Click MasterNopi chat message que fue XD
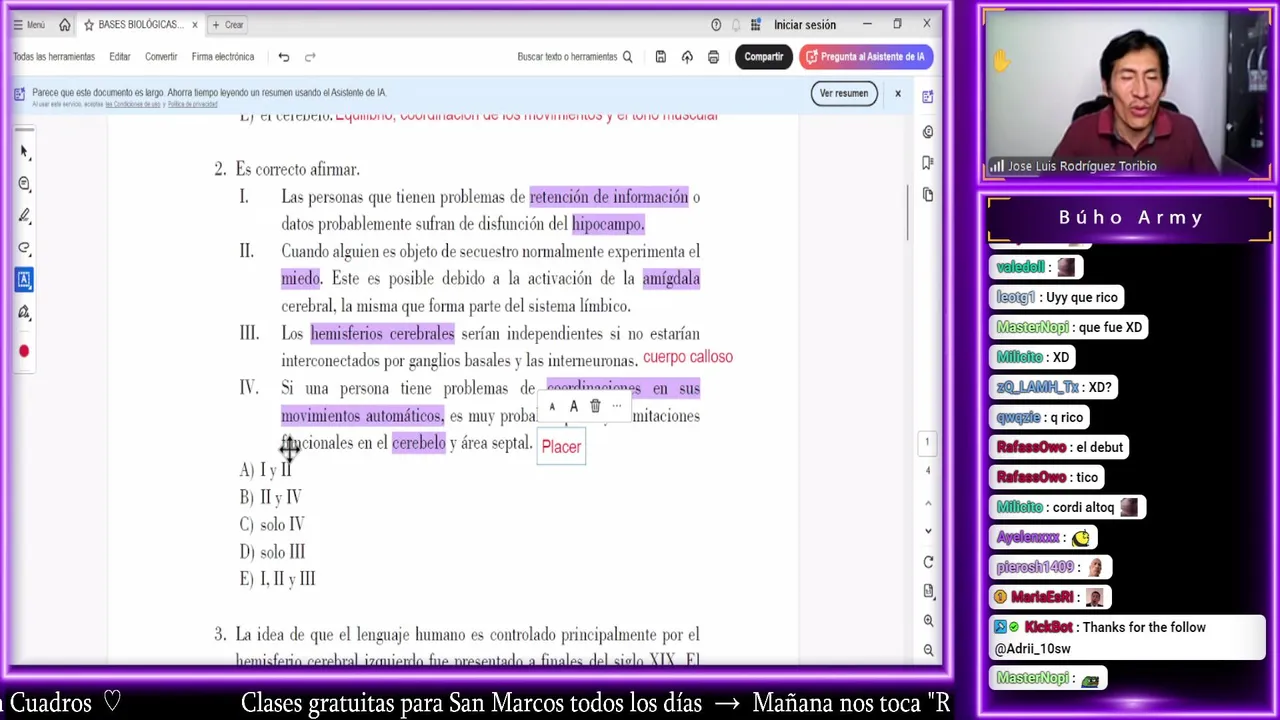 coord(1069,327)
